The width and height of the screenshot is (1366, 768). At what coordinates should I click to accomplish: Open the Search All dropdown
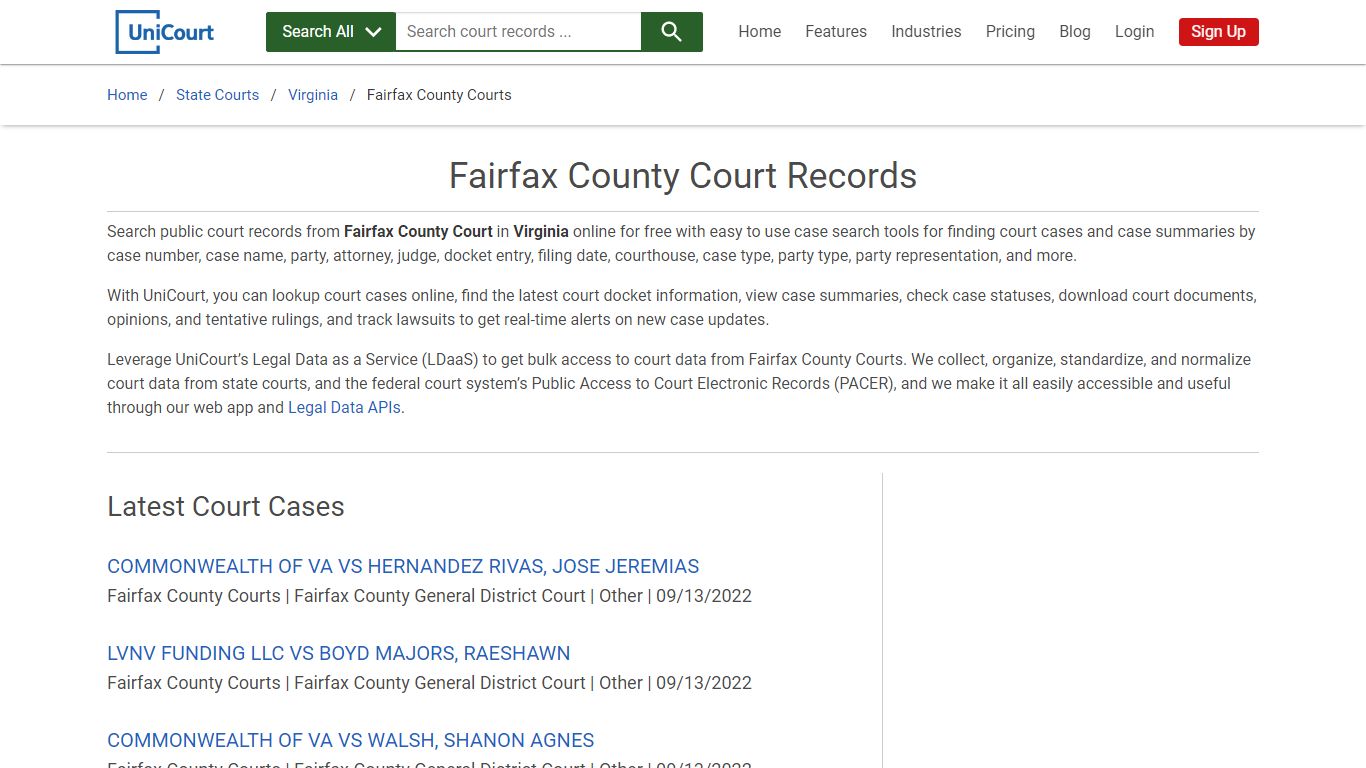coord(331,32)
